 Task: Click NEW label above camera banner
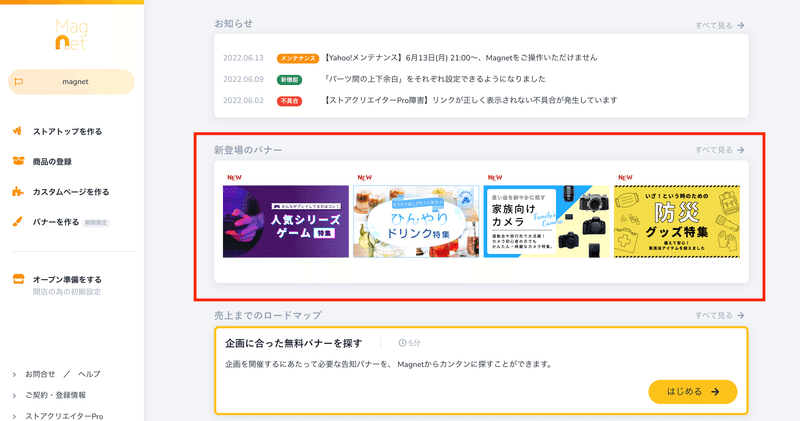tap(495, 178)
